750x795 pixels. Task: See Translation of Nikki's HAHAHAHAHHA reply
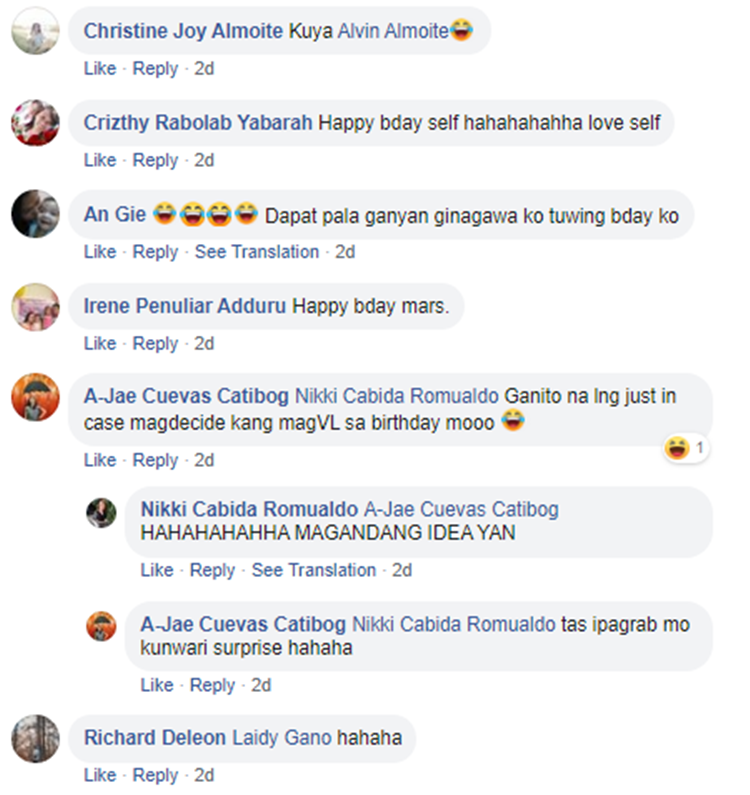click(314, 570)
